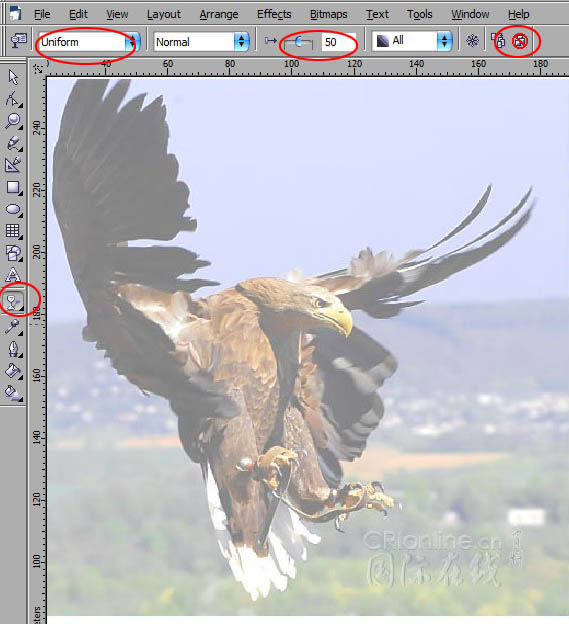Open the Uniform transparency type dropdown
This screenshot has width=569, height=624.
[x=89, y=42]
